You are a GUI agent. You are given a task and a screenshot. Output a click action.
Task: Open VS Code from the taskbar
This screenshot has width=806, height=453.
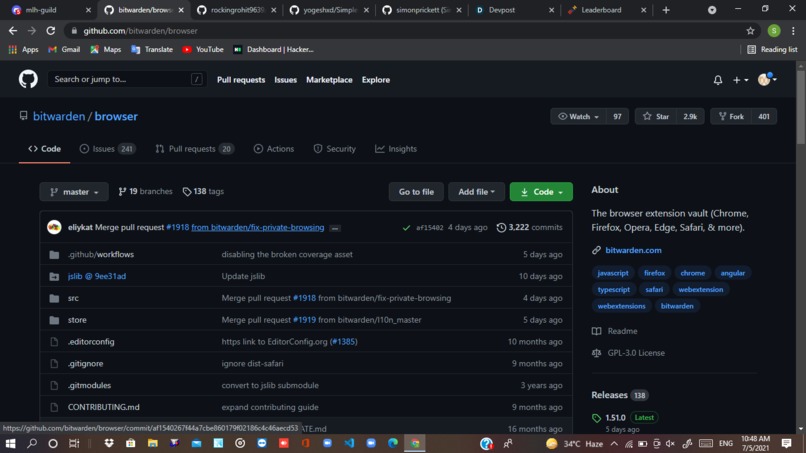click(349, 443)
